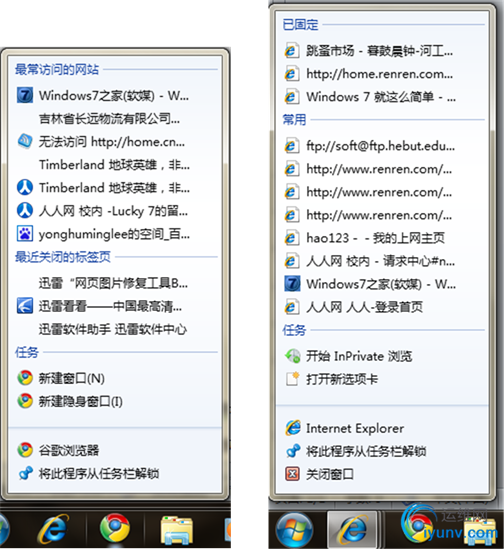The image size is (504, 549).
Task: Click the Windows7之家 '7' icon in Chrome list
Action: click(25, 95)
